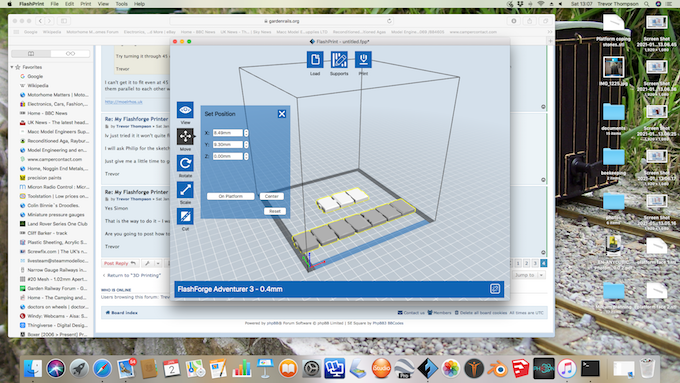Open the Apple menu
680x383 pixels.
(10, 4)
